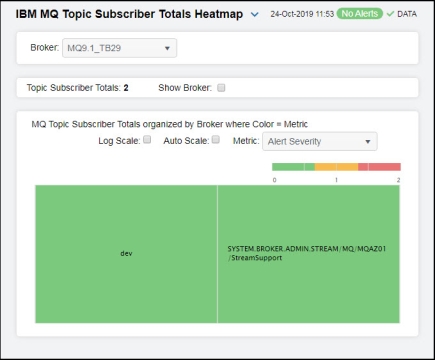
Task: Click the No Alerts status badge
Action: pos(360,14)
